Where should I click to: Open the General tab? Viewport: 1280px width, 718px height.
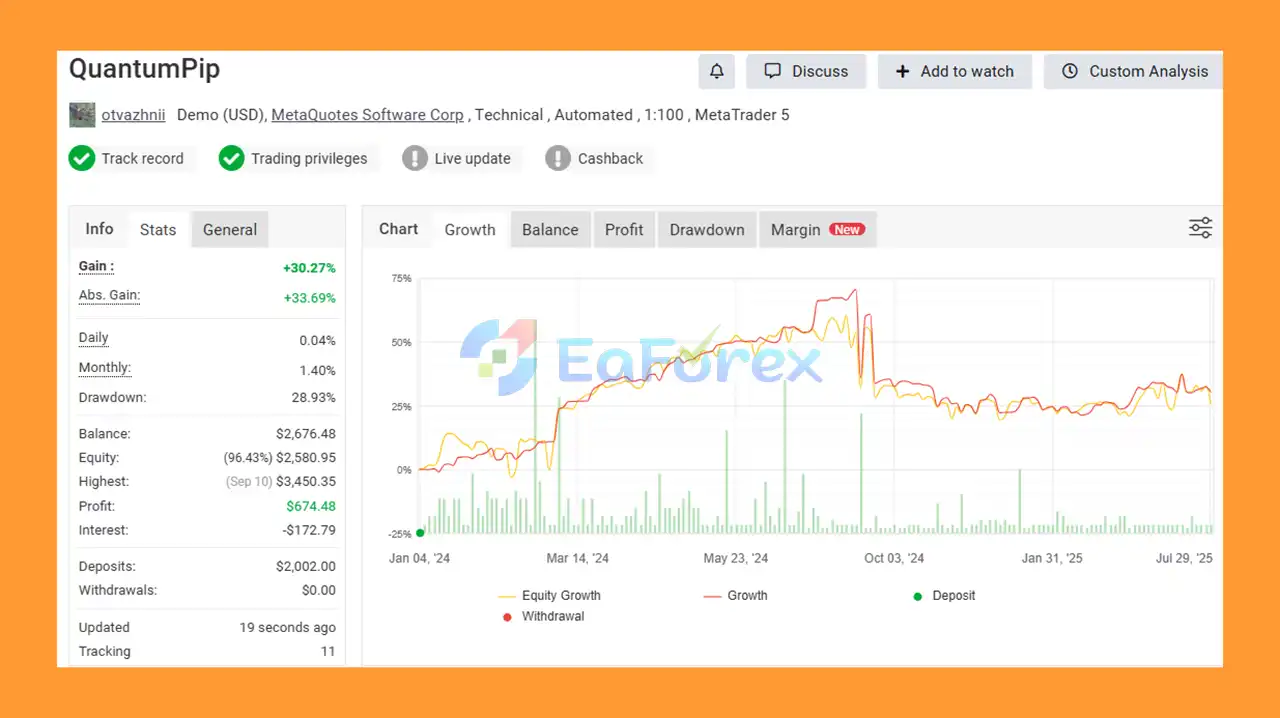pos(230,229)
